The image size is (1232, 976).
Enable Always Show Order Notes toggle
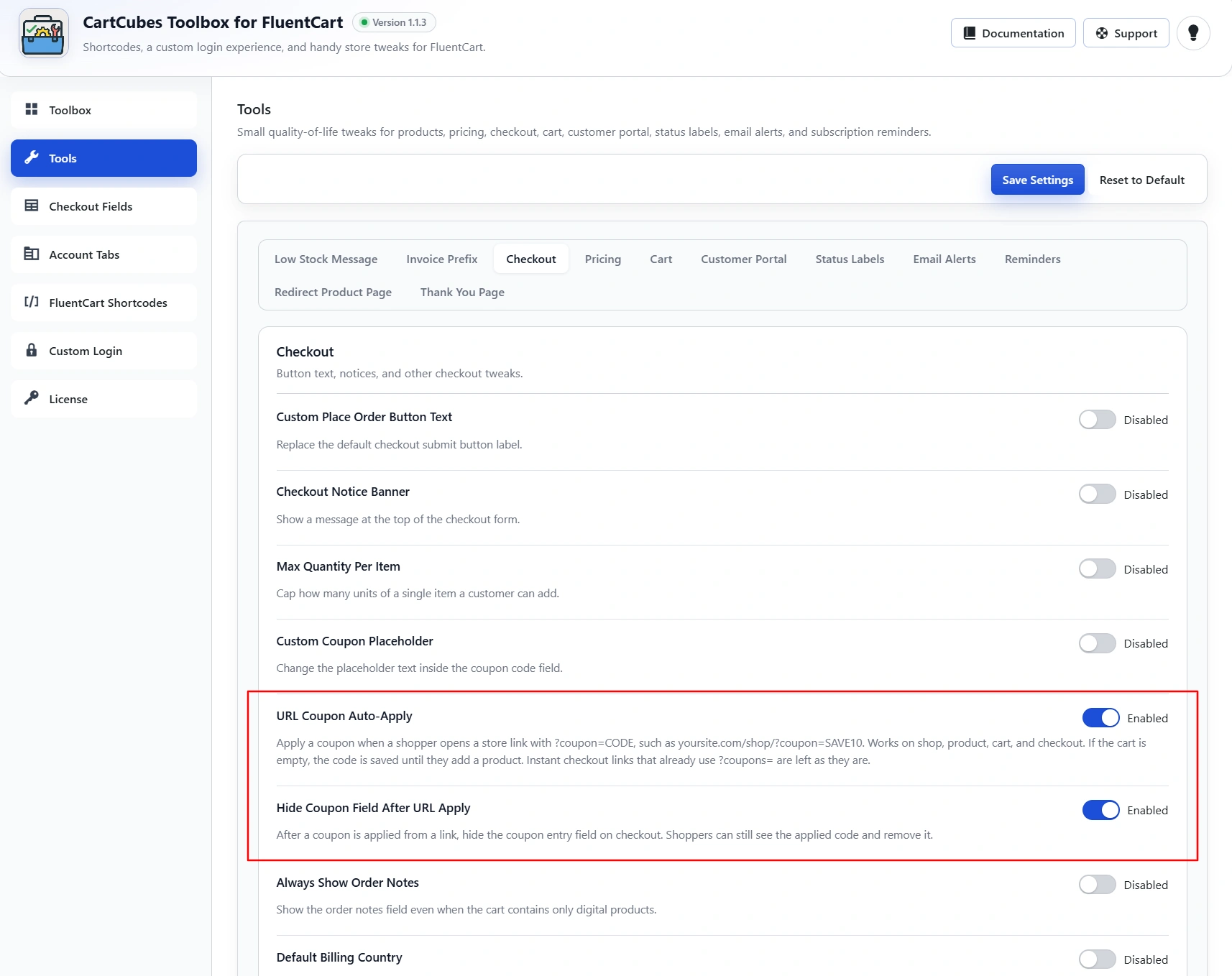point(1097,885)
